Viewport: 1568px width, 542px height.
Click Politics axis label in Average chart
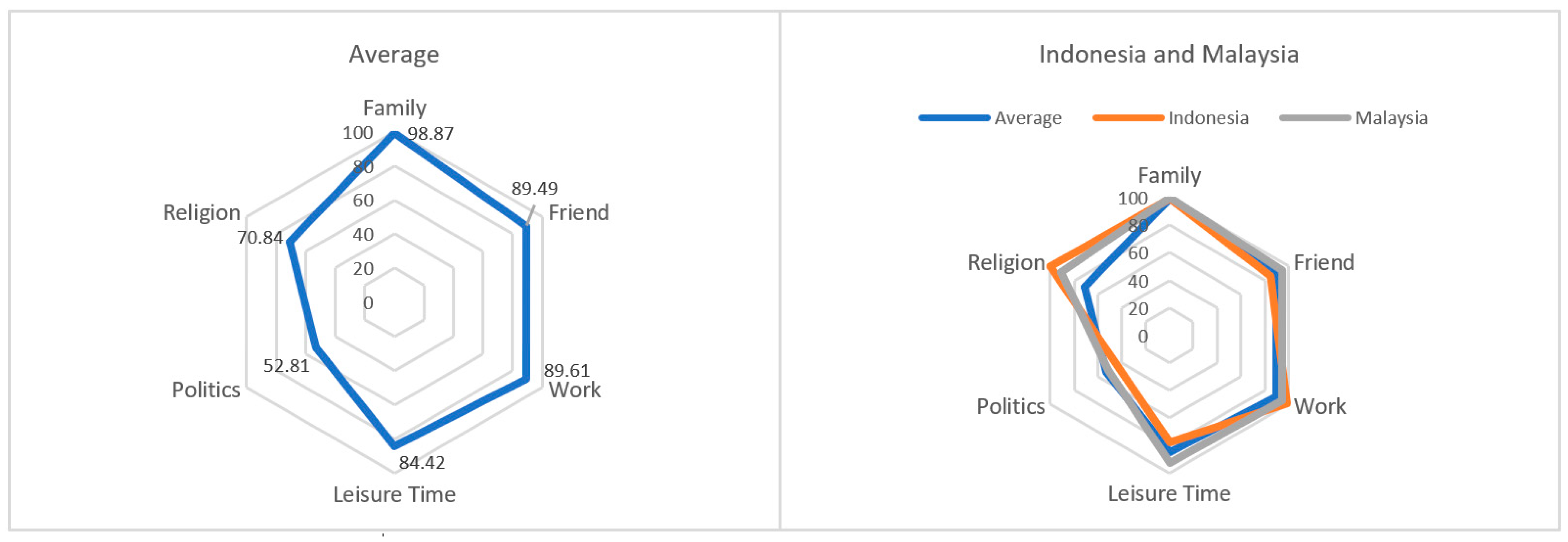tap(206, 390)
